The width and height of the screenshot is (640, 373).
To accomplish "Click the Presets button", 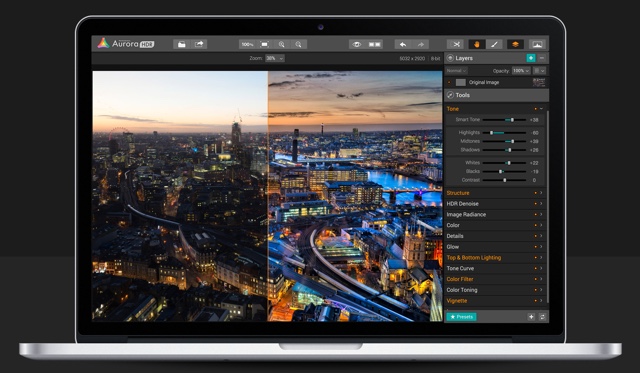I will 461,317.
